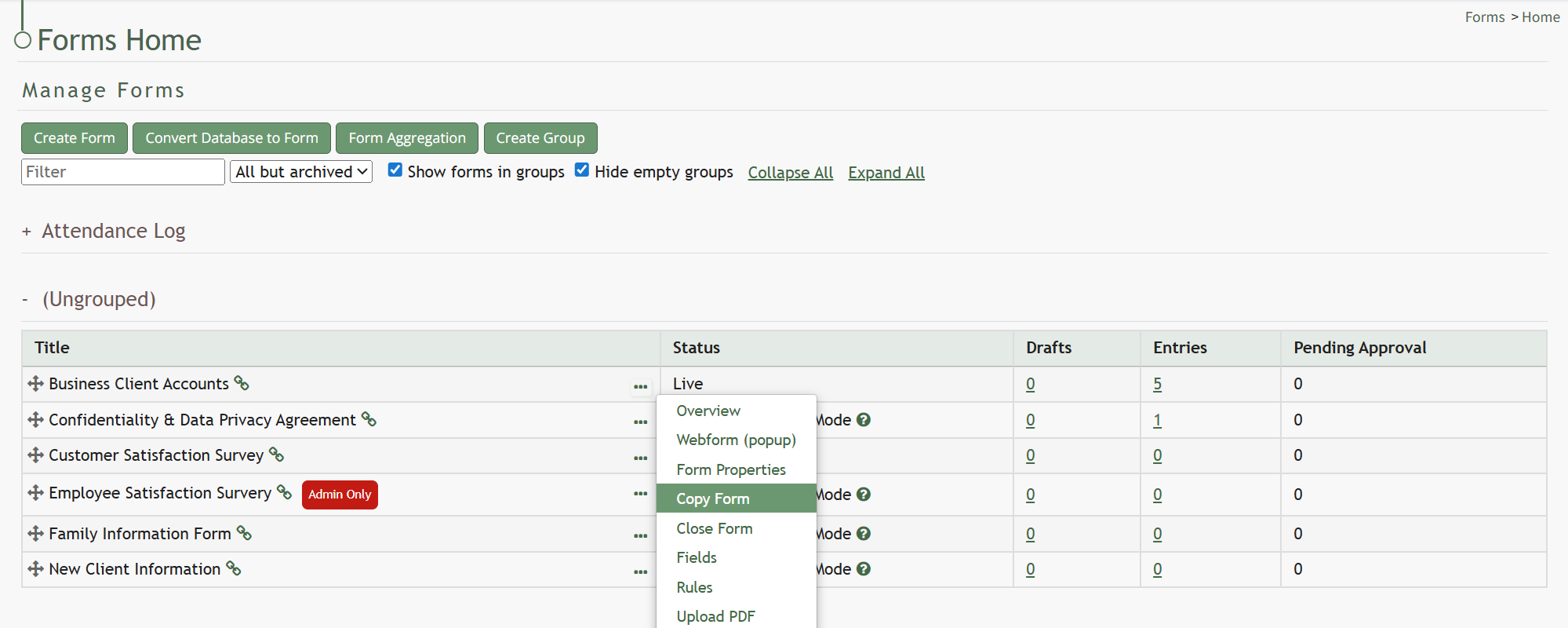1568x628 pixels.
Task: Click the Create Group button
Action: 540,138
